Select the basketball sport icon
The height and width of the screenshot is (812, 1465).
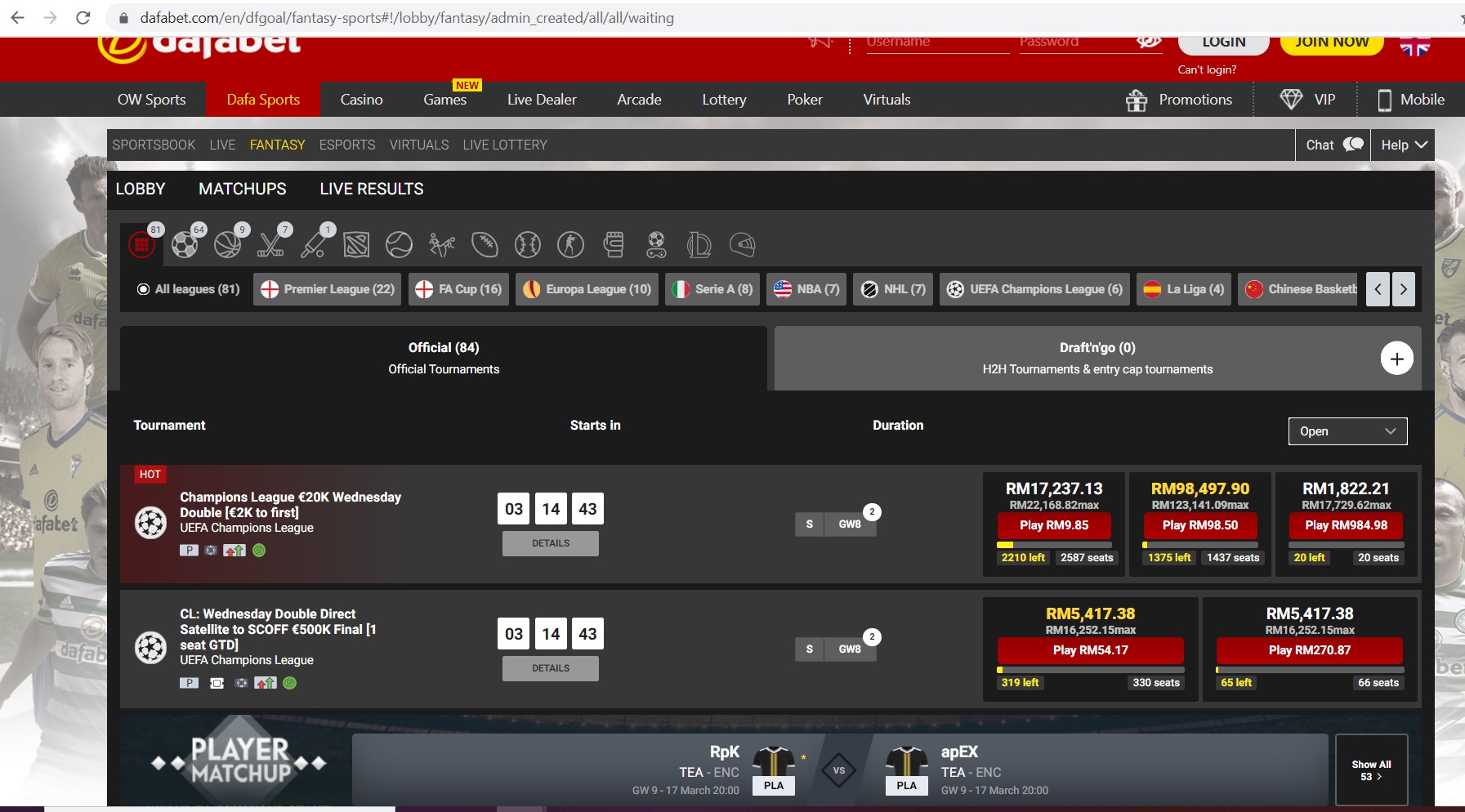(x=228, y=244)
